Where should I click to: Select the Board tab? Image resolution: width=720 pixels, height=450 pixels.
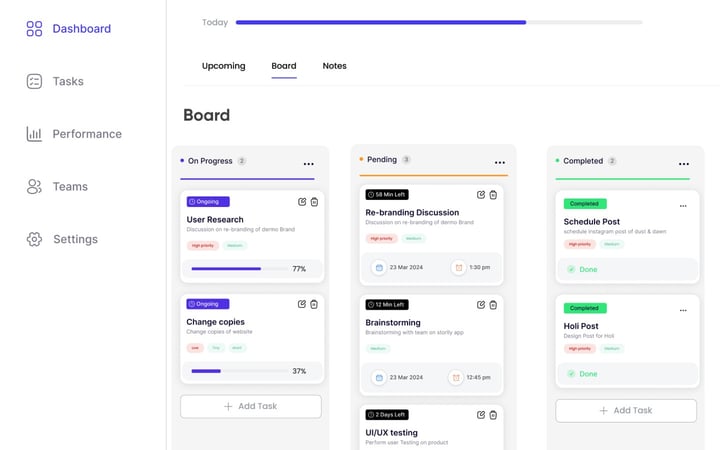[284, 66]
